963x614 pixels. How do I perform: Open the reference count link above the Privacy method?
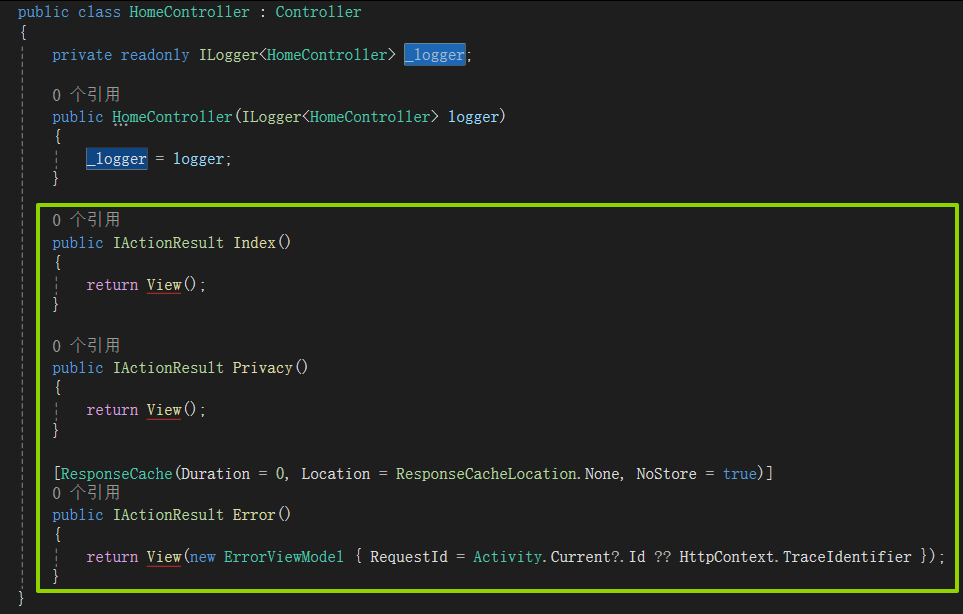pos(86,345)
